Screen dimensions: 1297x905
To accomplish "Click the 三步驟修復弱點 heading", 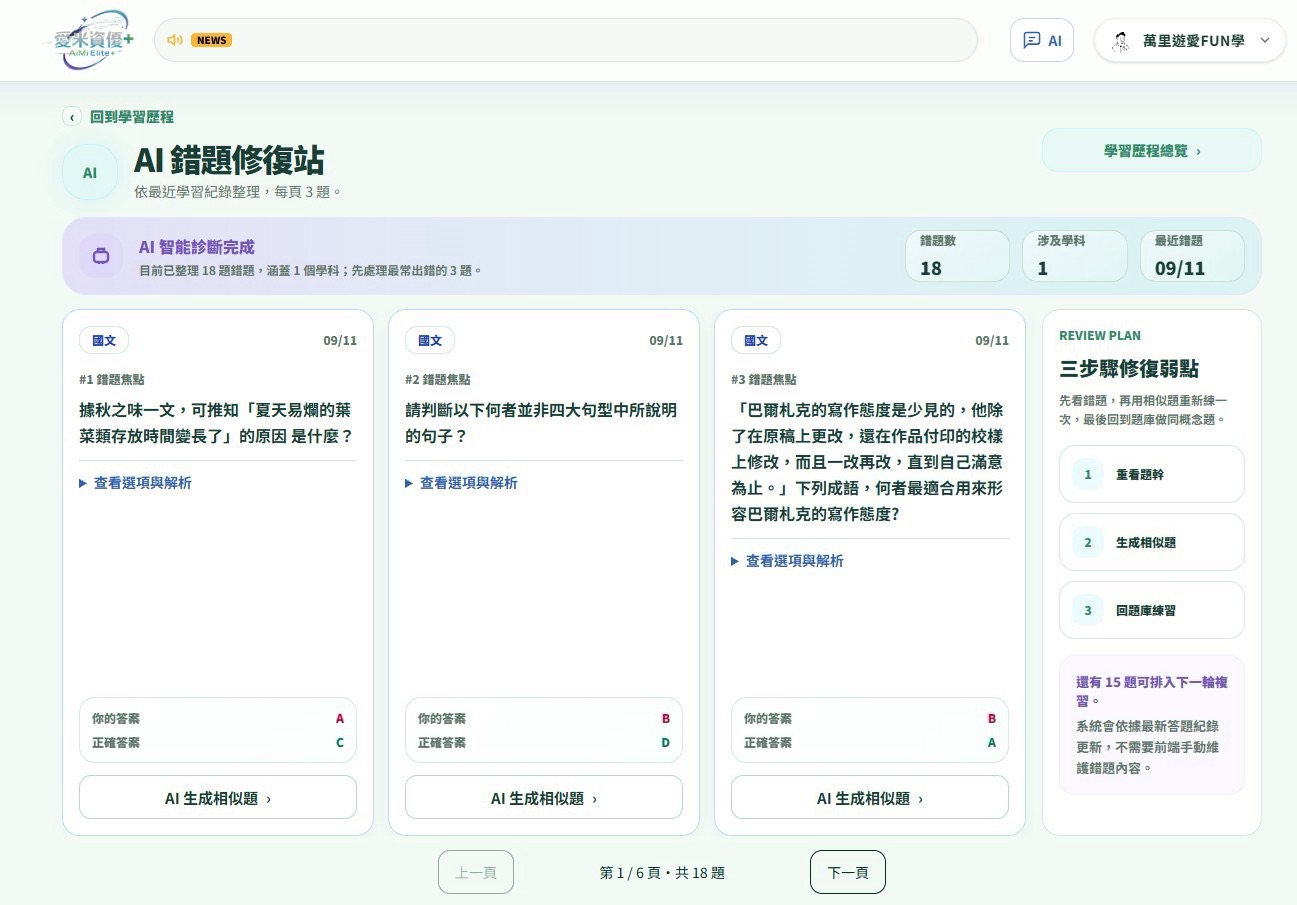I will point(1129,368).
